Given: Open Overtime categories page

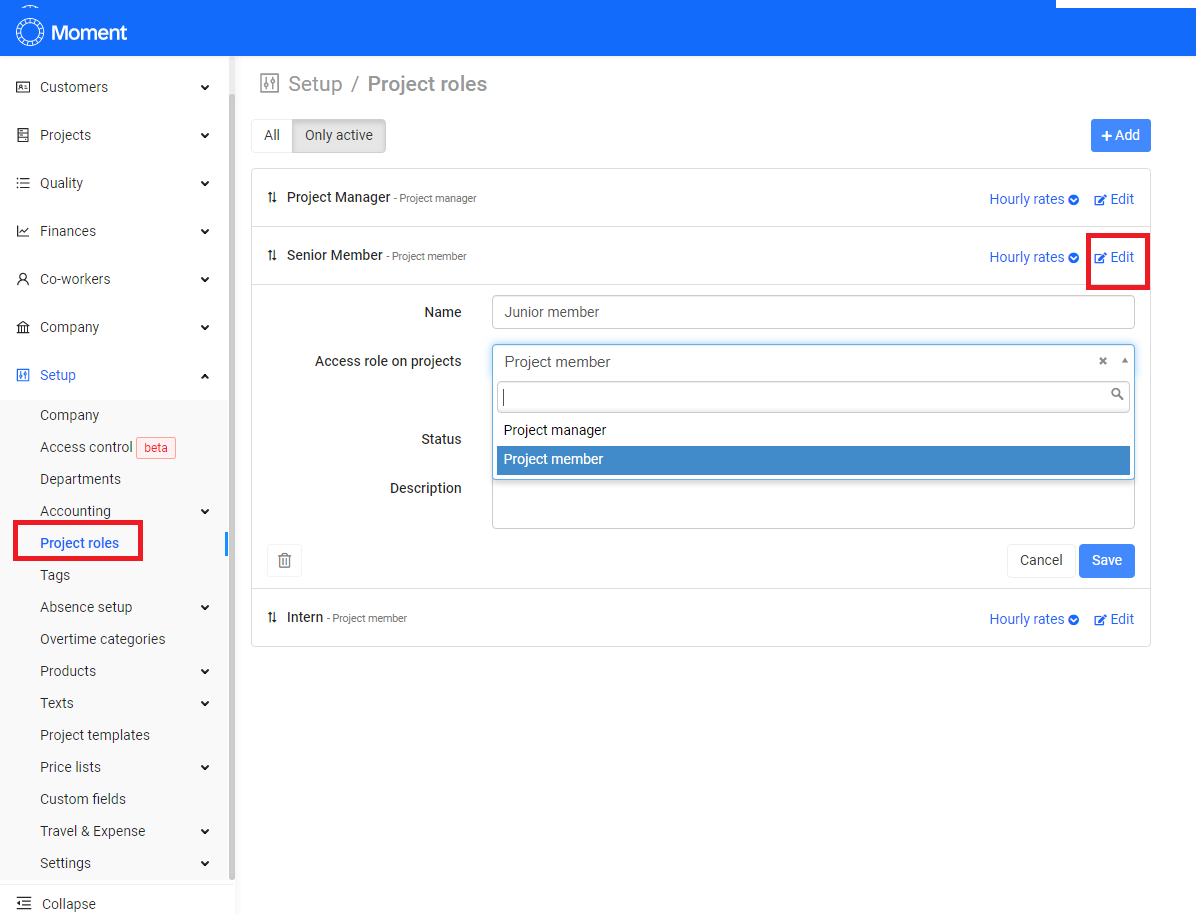Looking at the screenshot, I should (x=102, y=639).
